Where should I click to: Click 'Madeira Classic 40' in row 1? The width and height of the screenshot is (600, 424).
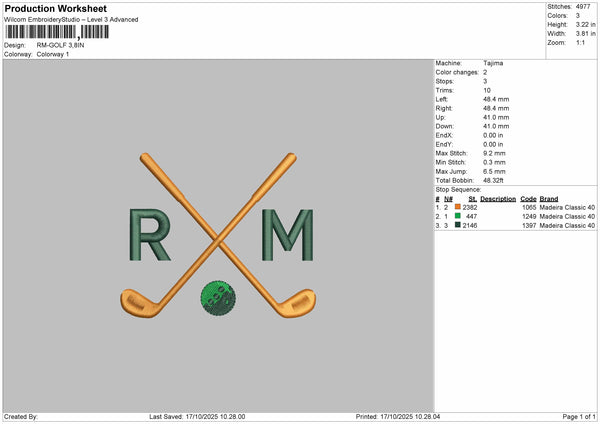click(567, 207)
